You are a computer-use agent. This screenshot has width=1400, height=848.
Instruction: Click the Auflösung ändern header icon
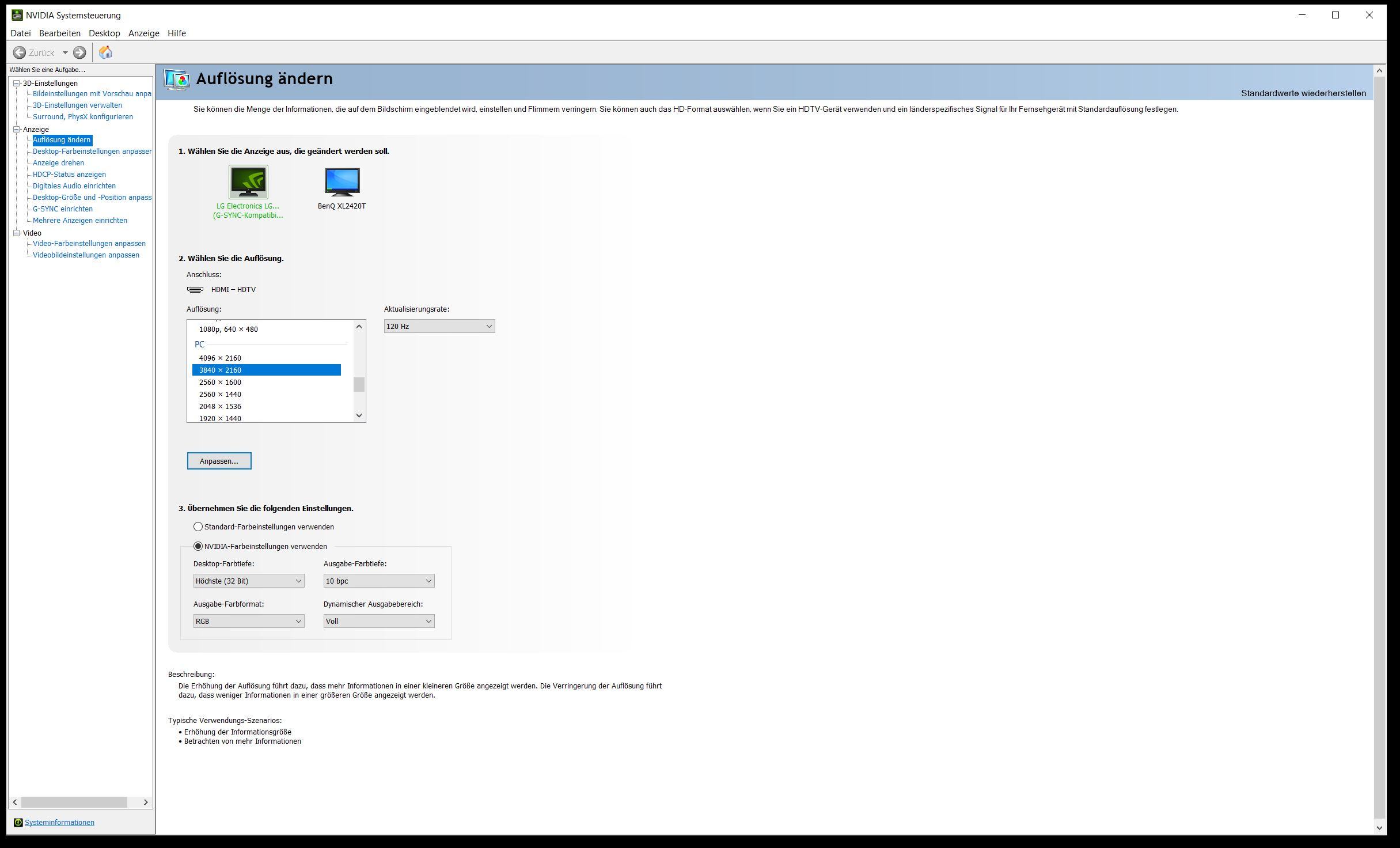pyautogui.click(x=176, y=79)
